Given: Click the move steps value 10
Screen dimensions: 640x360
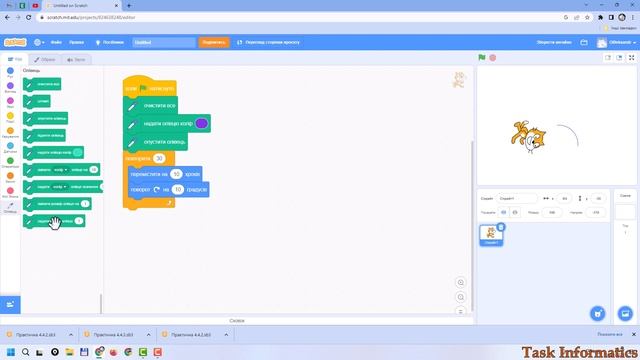Looking at the screenshot, I should click(x=176, y=174).
